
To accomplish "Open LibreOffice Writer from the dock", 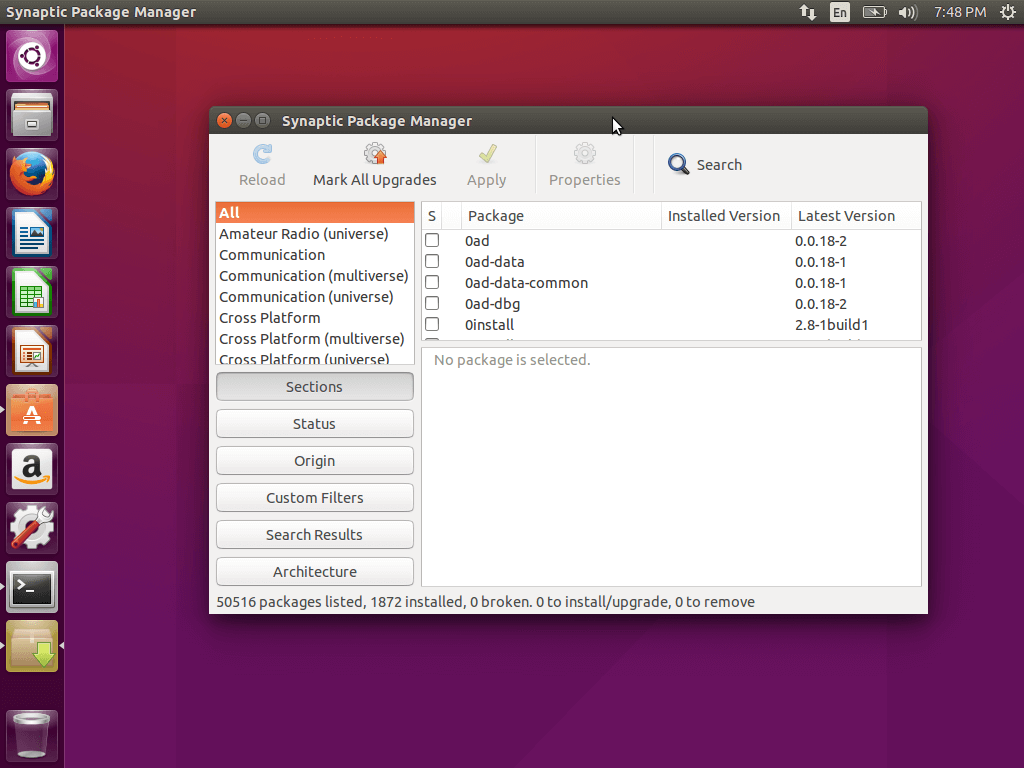I will pyautogui.click(x=32, y=233).
